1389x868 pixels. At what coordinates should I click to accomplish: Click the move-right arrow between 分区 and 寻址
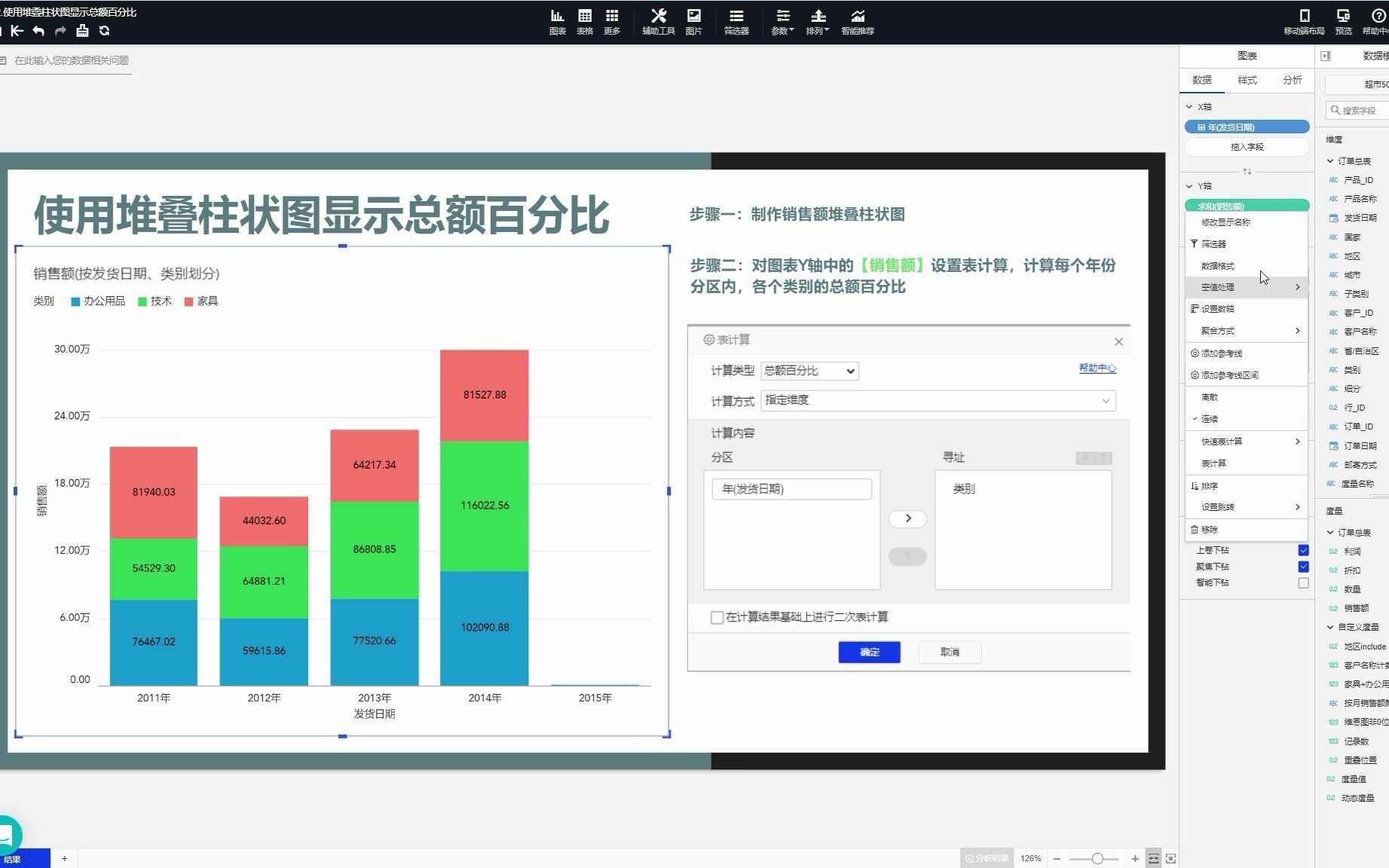pos(907,518)
